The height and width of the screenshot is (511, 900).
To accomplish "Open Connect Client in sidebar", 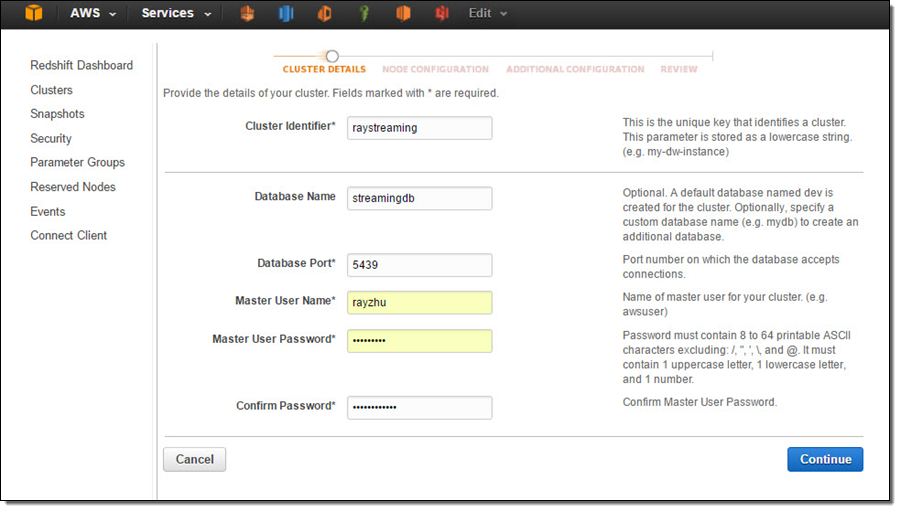I will [68, 235].
